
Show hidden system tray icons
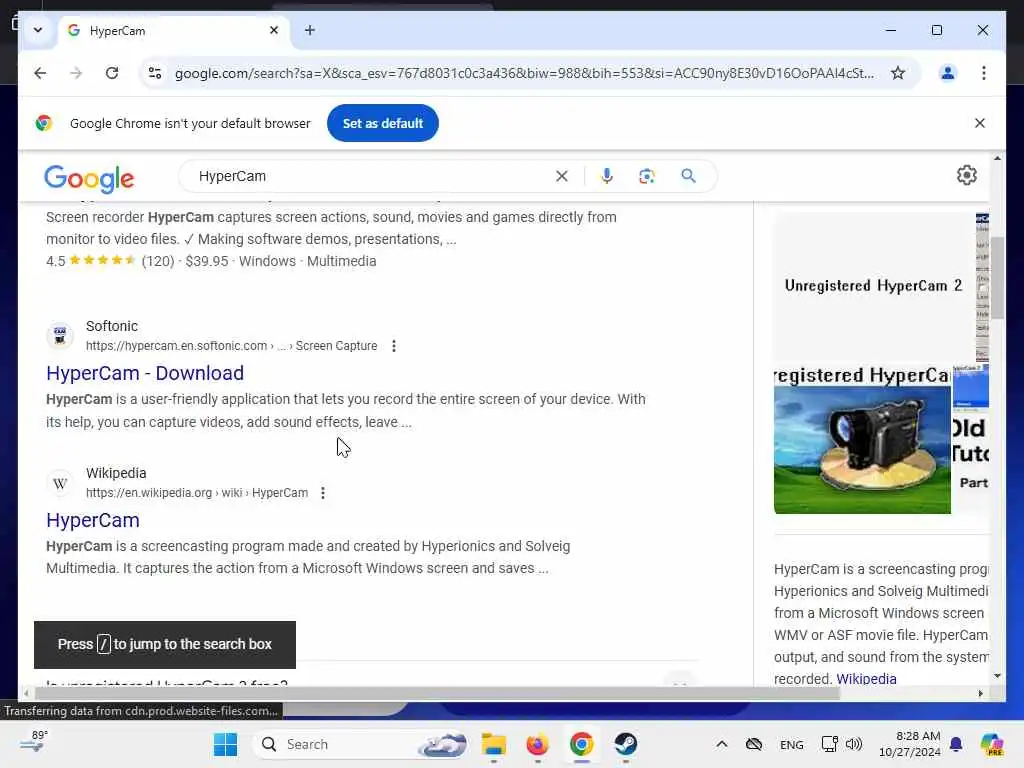722,744
